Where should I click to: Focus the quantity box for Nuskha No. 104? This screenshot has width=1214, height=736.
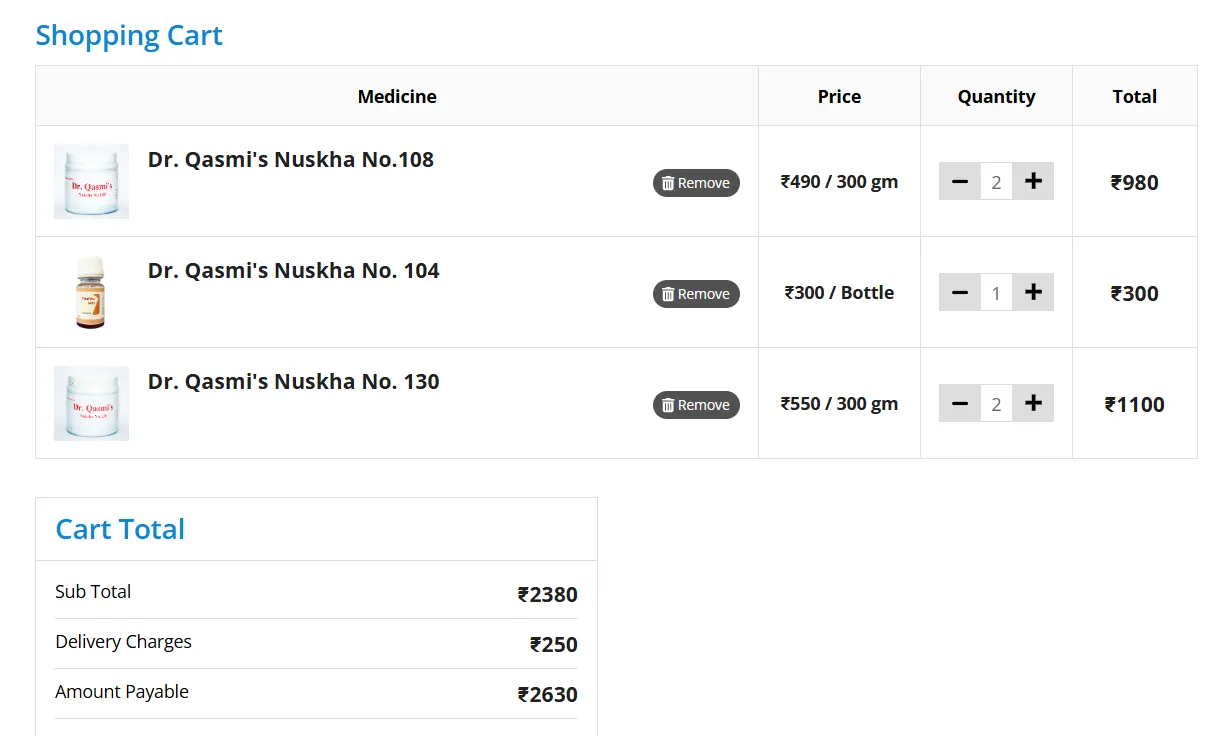(x=996, y=293)
